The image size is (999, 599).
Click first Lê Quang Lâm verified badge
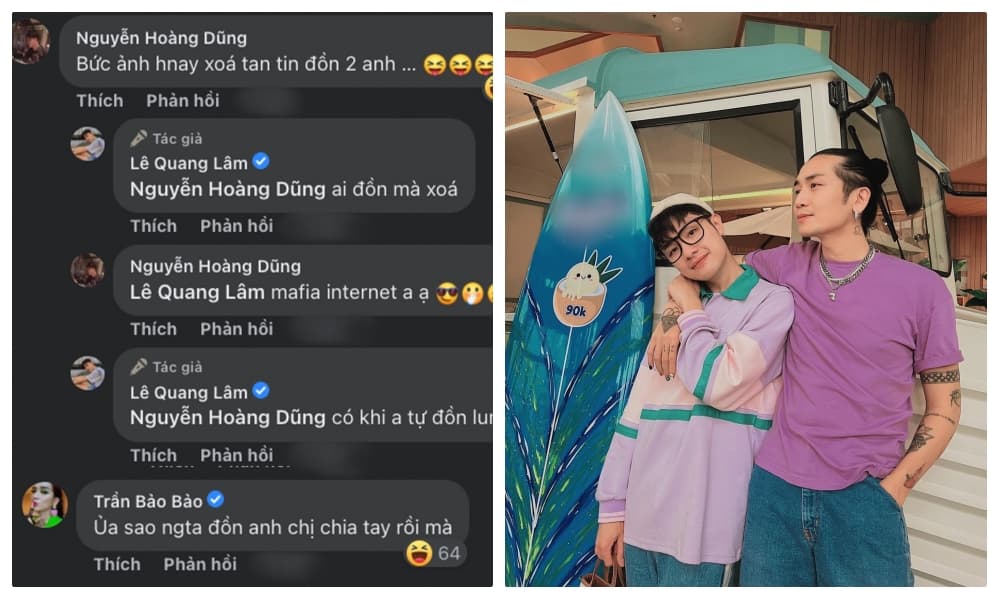[261, 161]
